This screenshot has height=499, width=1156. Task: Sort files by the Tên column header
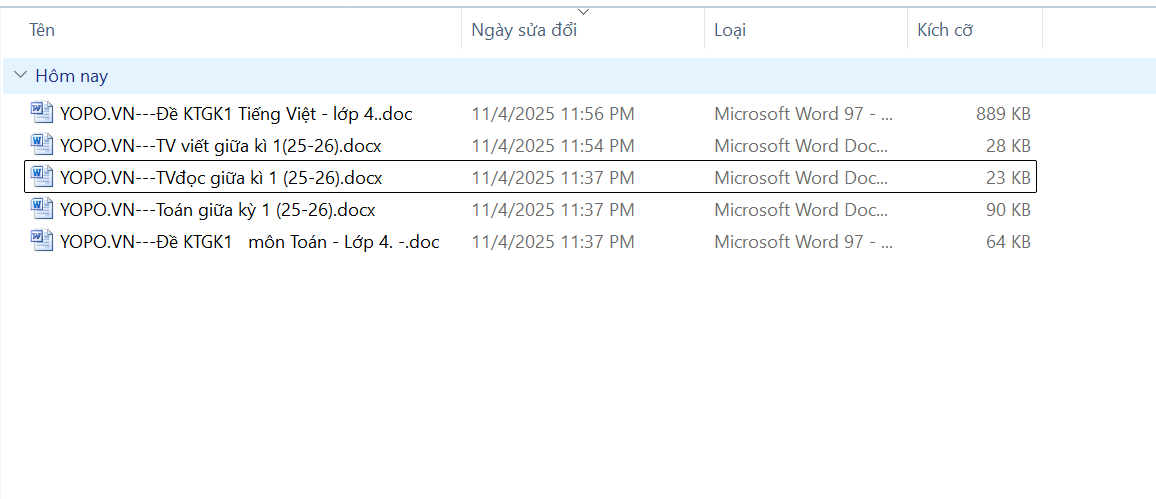42,30
